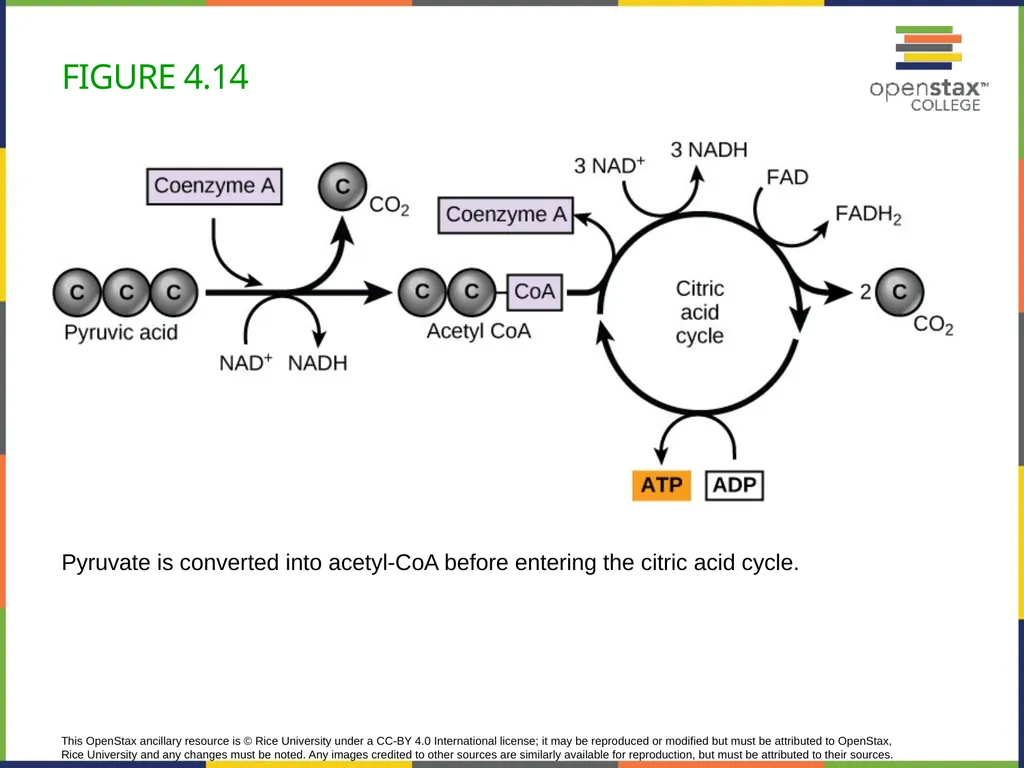Click the white ADP box
Image resolution: width=1024 pixels, height=768 pixels.
[735, 485]
